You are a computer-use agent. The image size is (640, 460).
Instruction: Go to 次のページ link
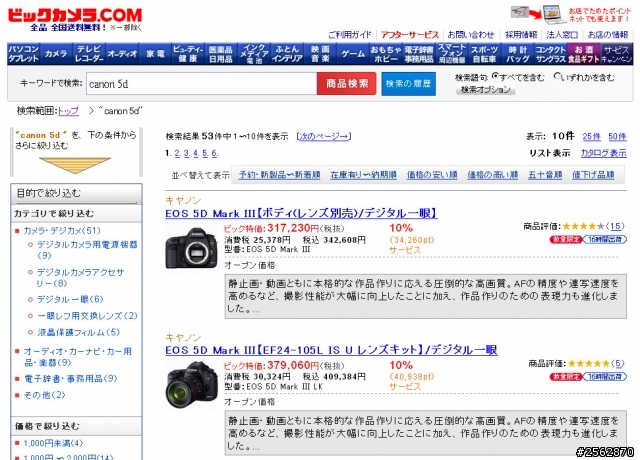(324, 136)
